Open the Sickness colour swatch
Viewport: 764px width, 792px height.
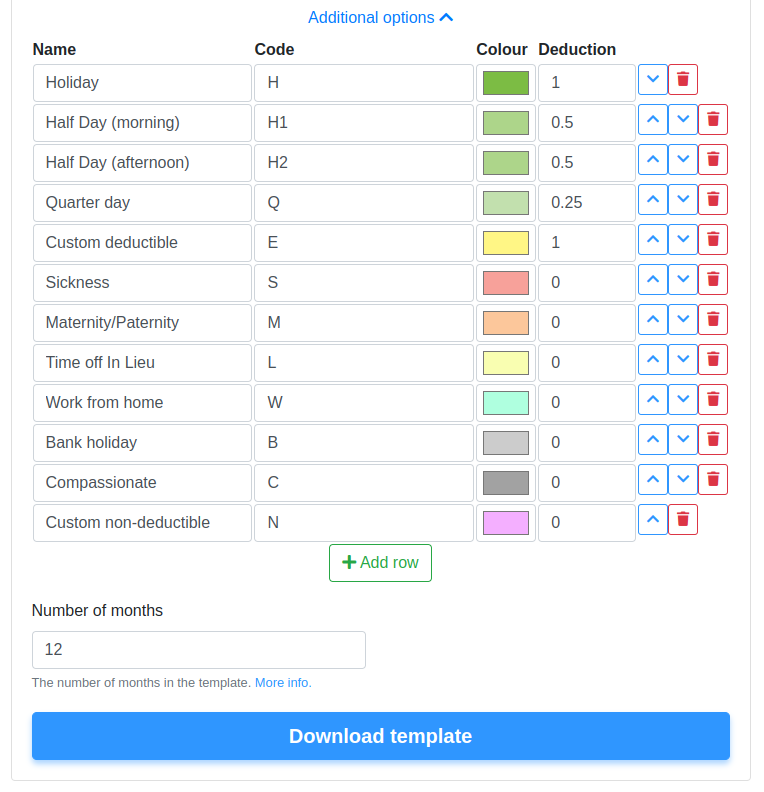click(506, 283)
